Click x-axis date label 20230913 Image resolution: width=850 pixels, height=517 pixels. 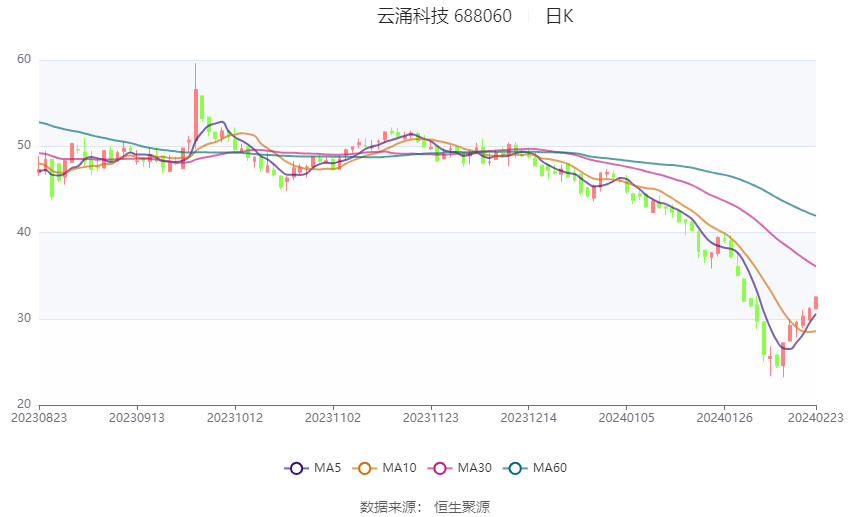[x=137, y=418]
